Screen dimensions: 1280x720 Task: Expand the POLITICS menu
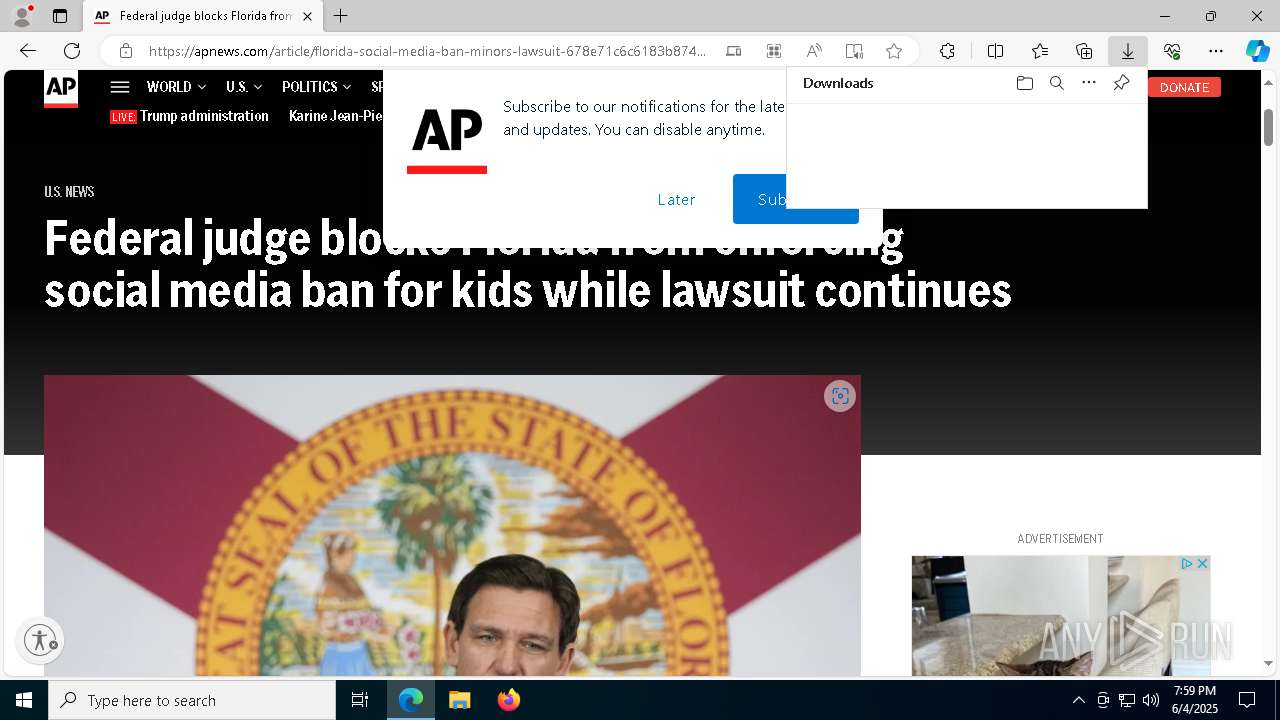pyautogui.click(x=316, y=87)
